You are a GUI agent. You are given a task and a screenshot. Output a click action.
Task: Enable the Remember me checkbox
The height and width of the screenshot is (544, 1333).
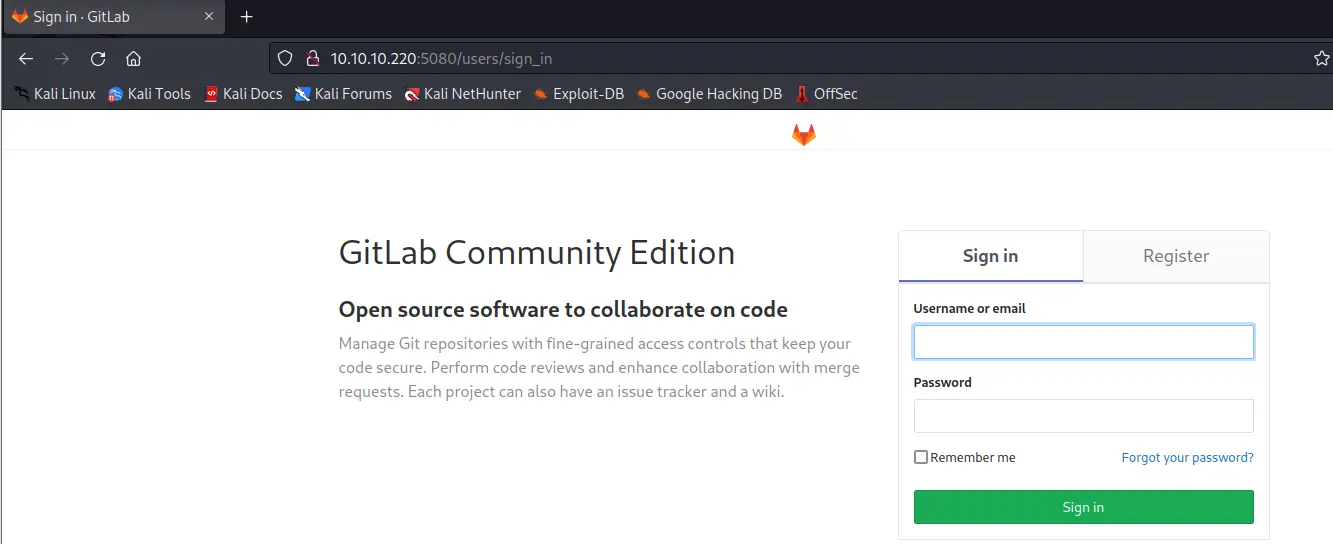click(921, 457)
